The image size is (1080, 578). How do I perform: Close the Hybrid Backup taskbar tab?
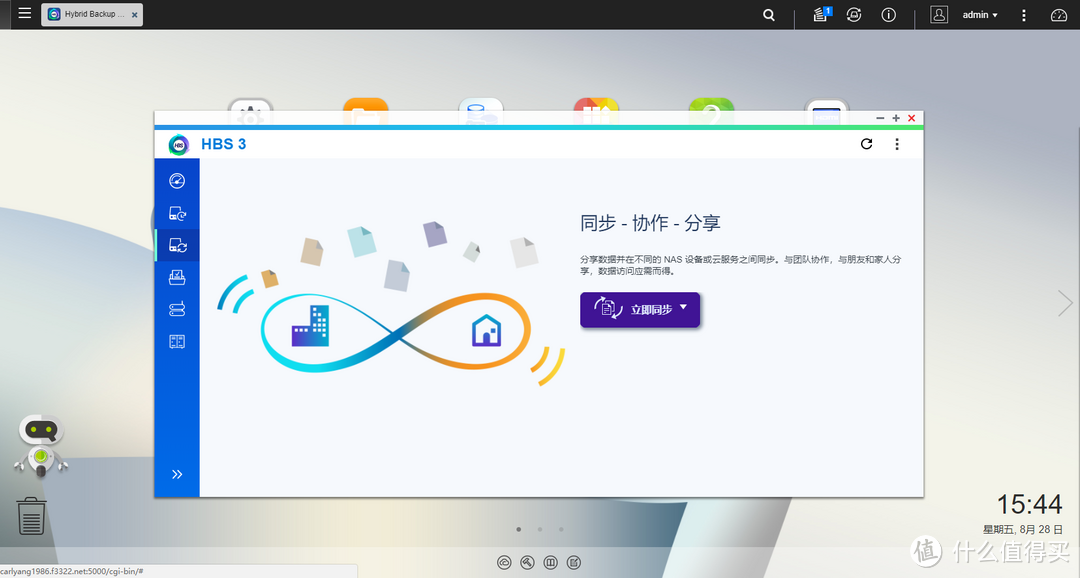134,14
